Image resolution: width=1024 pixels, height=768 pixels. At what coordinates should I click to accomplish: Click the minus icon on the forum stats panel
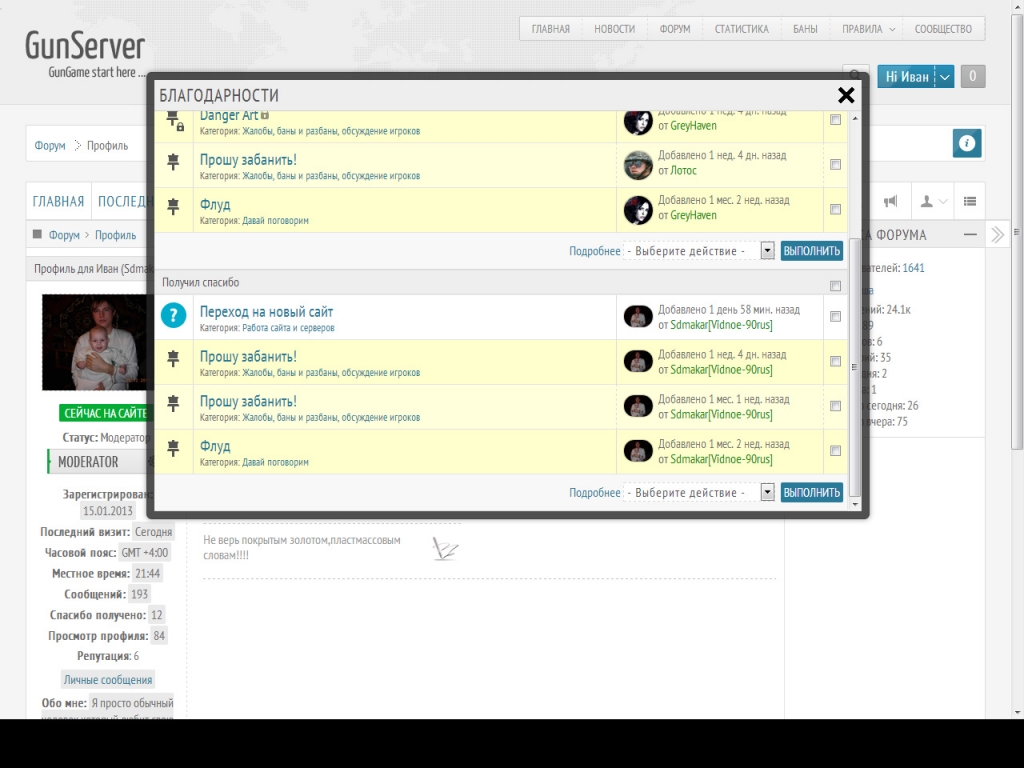click(969, 235)
